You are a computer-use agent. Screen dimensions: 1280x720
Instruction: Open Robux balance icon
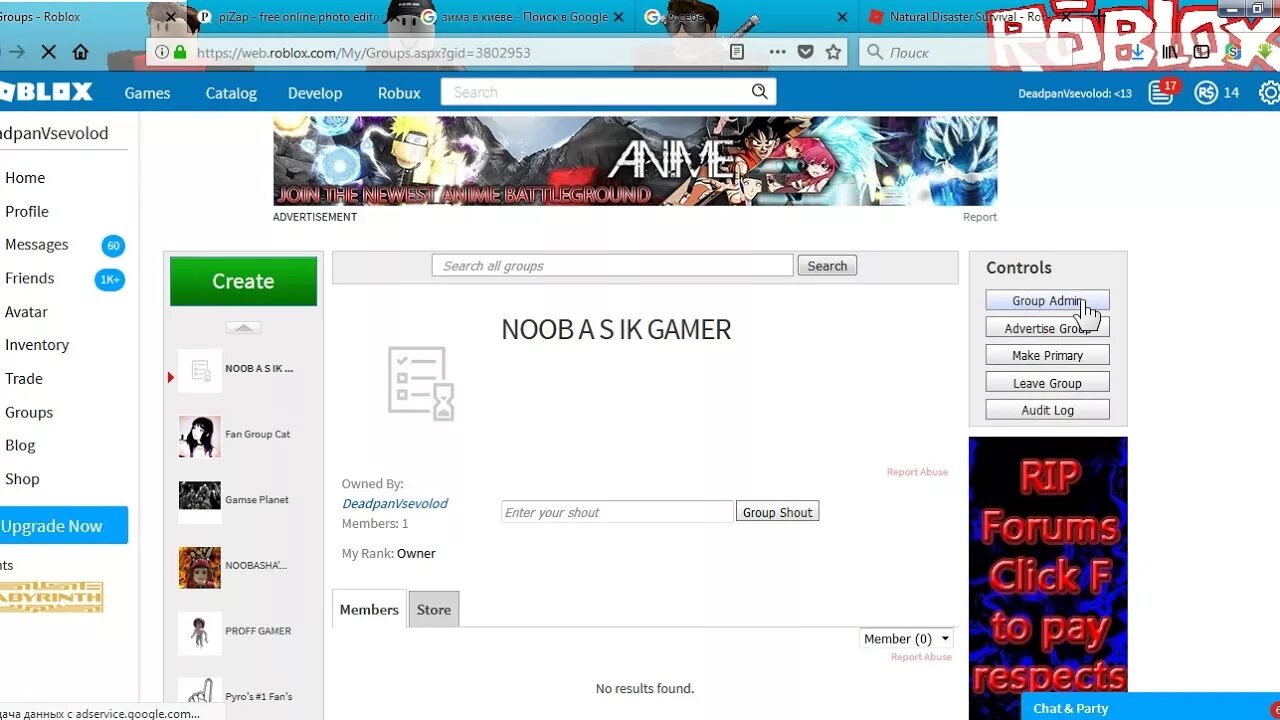pos(1206,92)
